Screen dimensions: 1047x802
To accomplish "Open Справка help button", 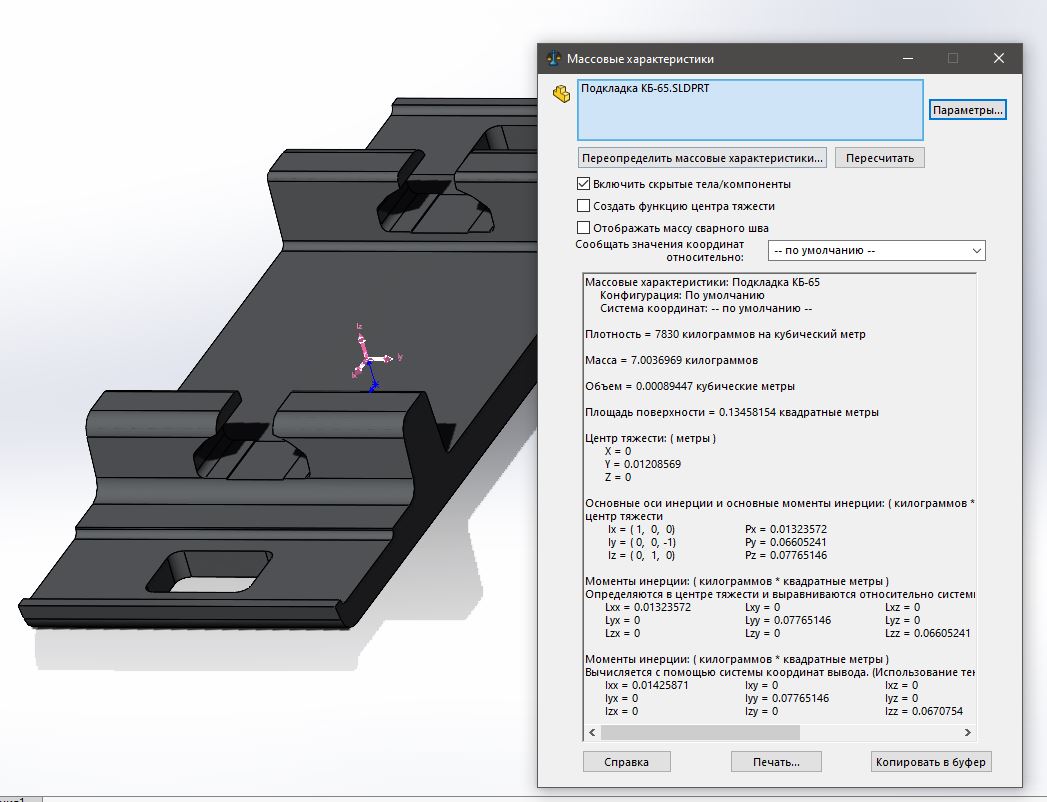I will (626, 762).
